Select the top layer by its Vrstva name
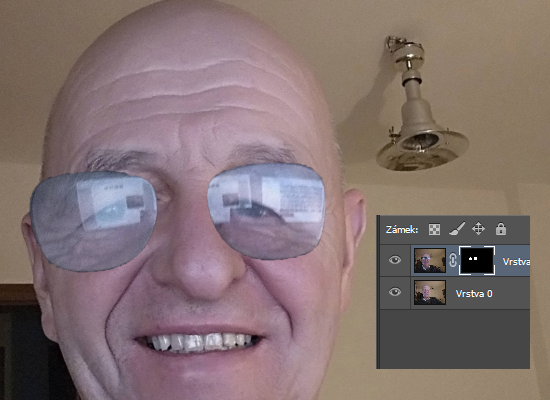 click(x=516, y=262)
